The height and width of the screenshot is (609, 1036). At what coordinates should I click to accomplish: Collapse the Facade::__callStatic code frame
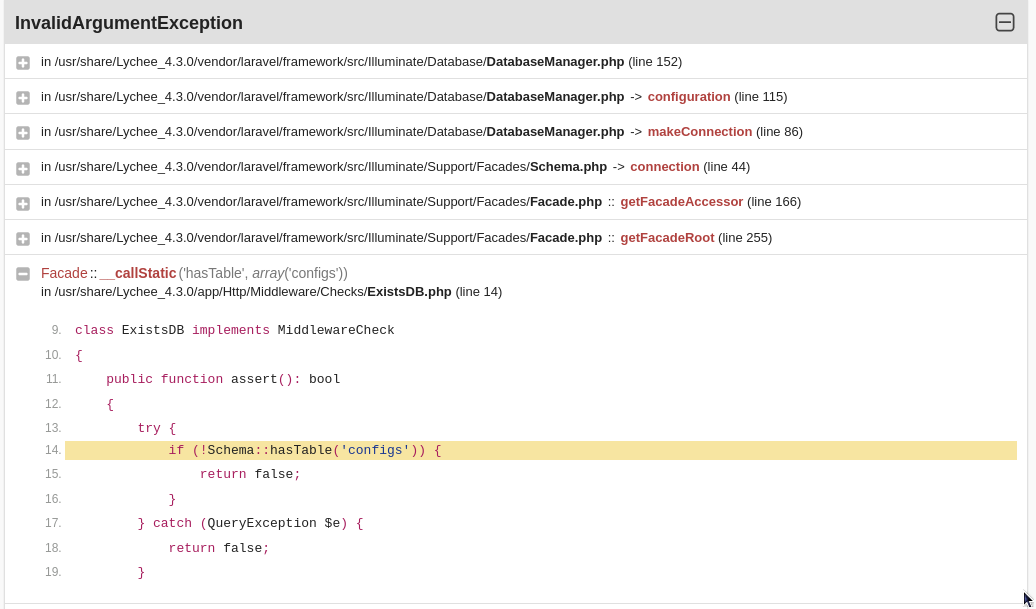[22, 274]
